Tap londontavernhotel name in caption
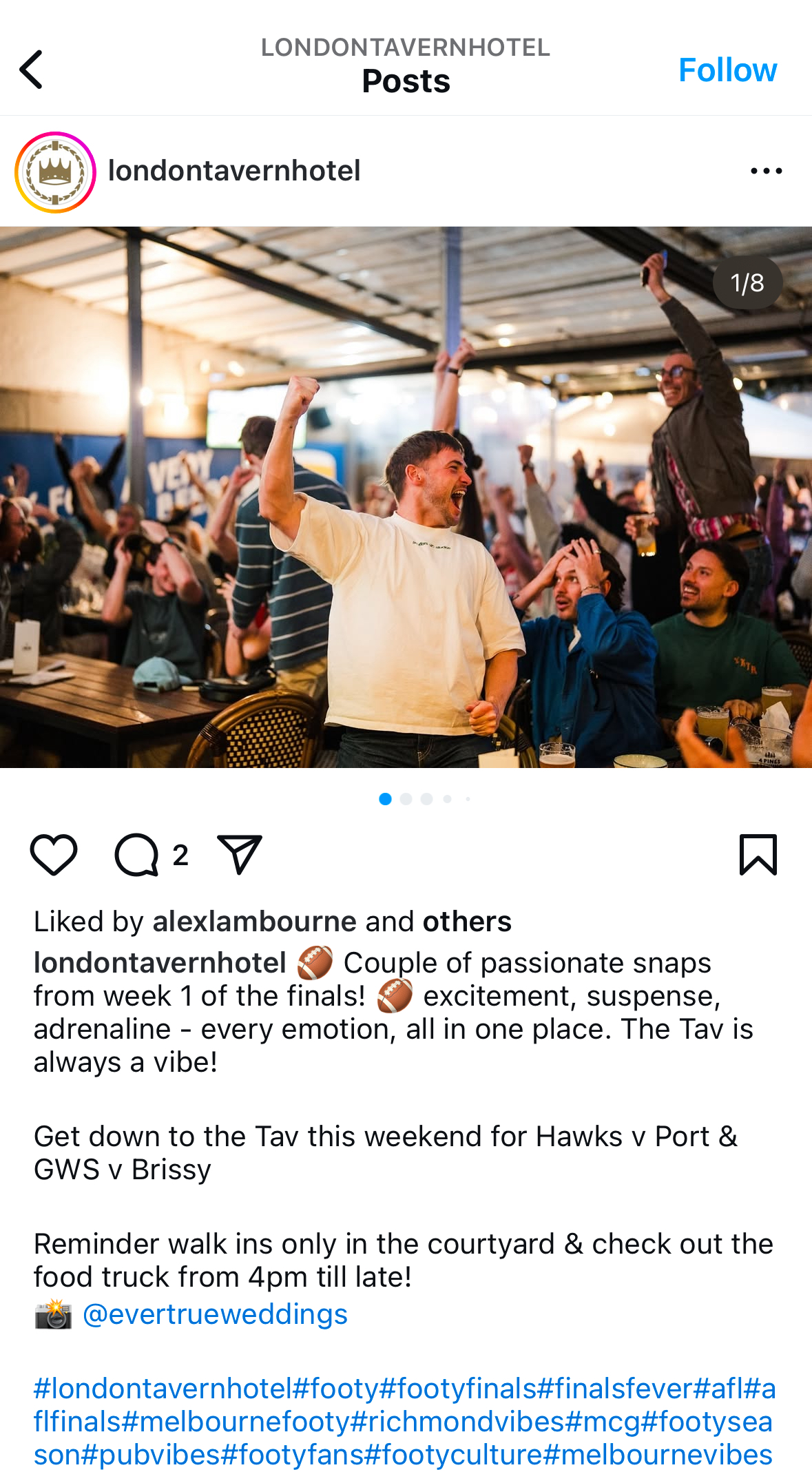 pos(160,963)
